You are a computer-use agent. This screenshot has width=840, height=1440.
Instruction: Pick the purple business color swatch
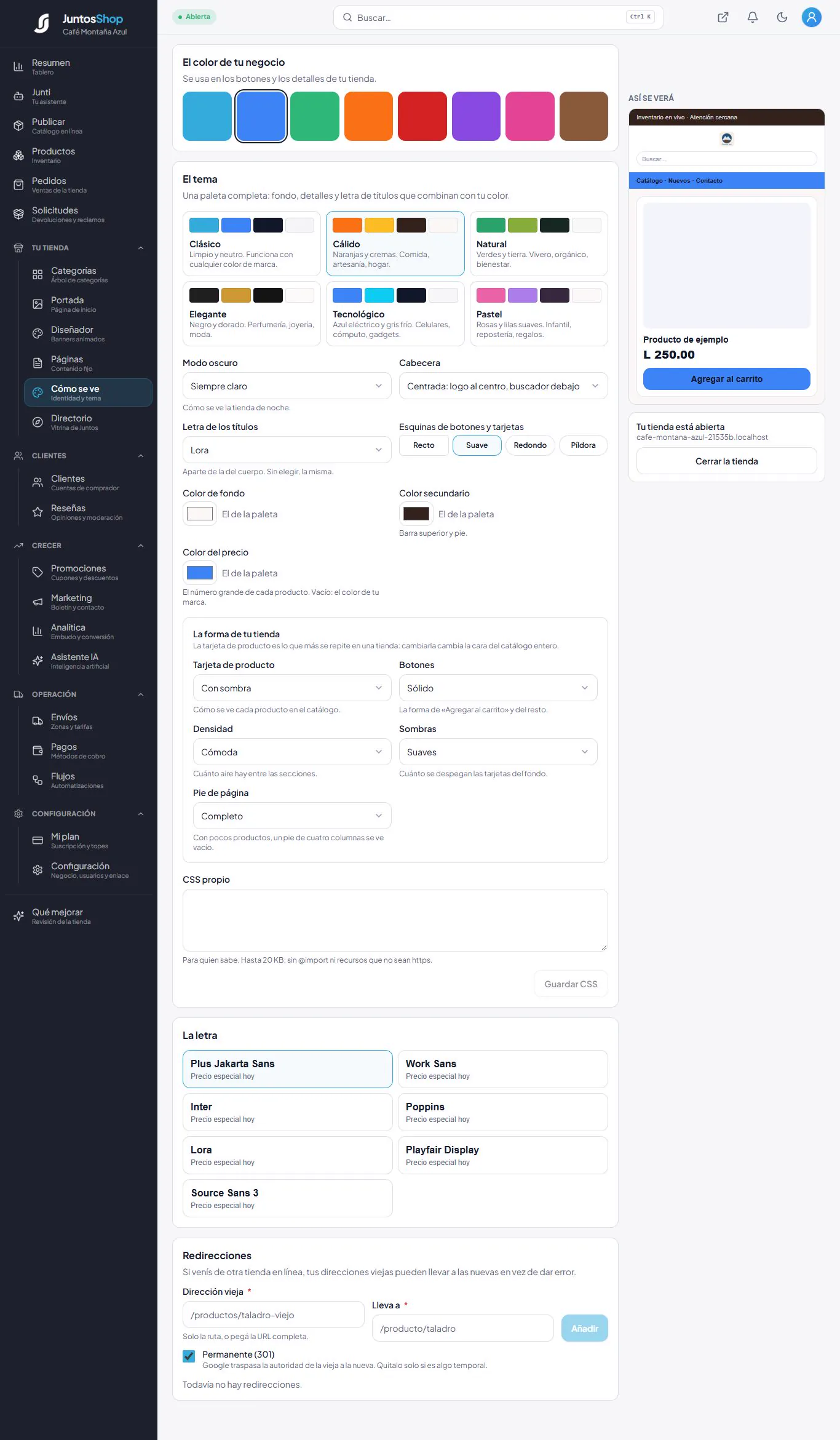coord(476,116)
